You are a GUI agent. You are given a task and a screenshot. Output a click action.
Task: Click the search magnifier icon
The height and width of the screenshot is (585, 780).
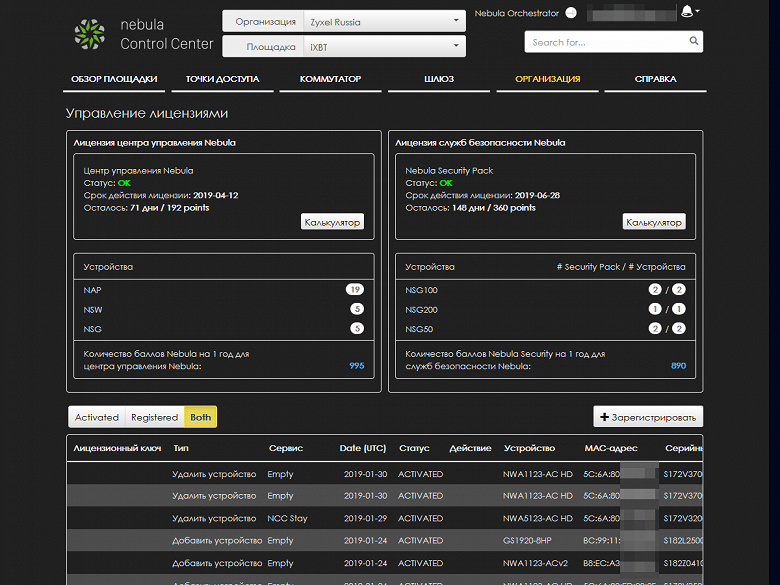click(692, 42)
